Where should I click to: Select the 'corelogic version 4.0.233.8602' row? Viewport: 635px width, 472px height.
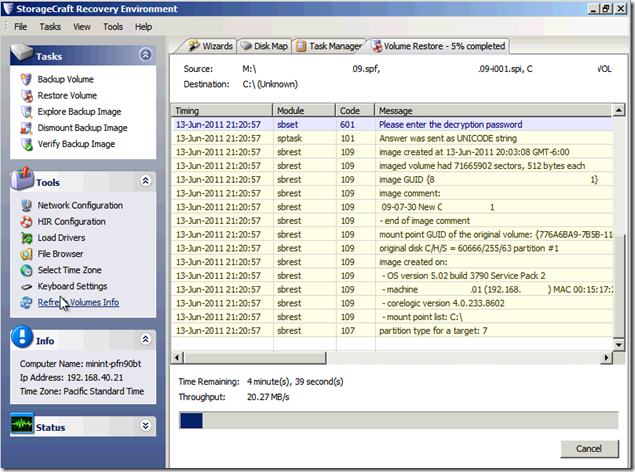coord(392,303)
